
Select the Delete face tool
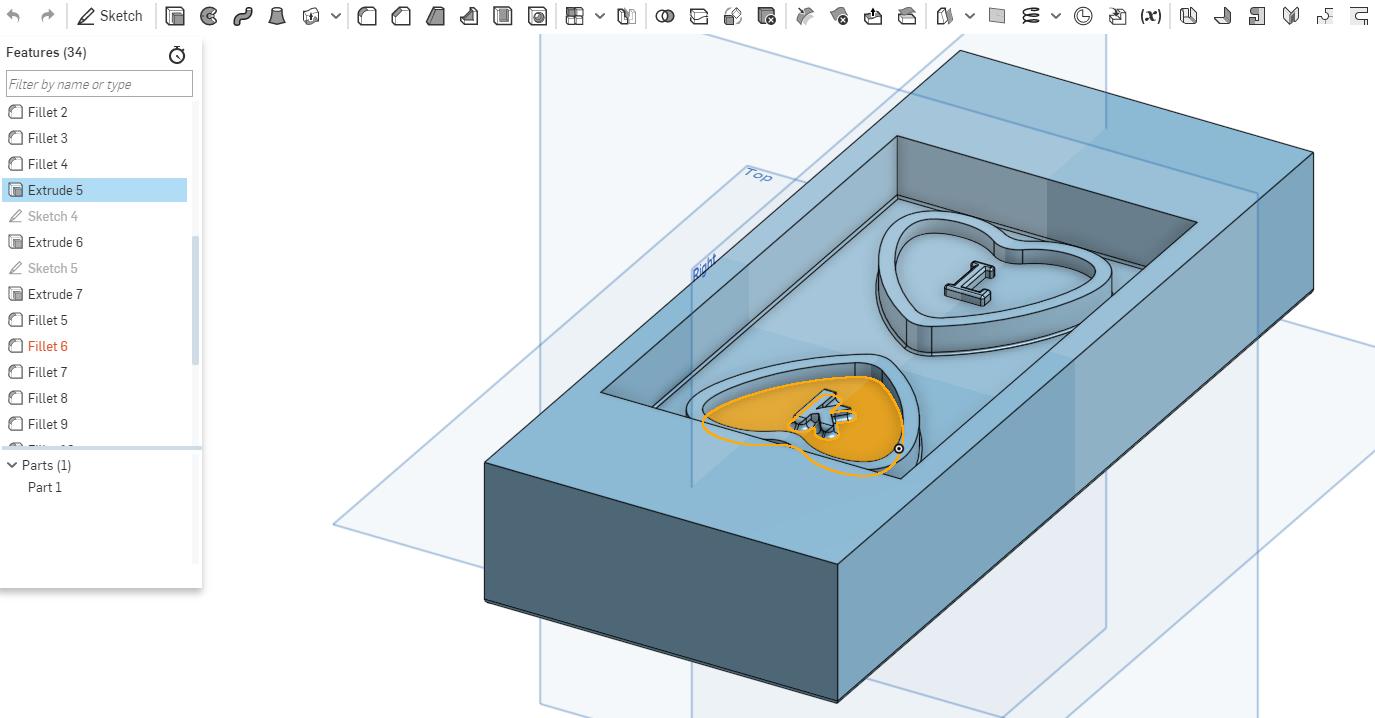[839, 16]
